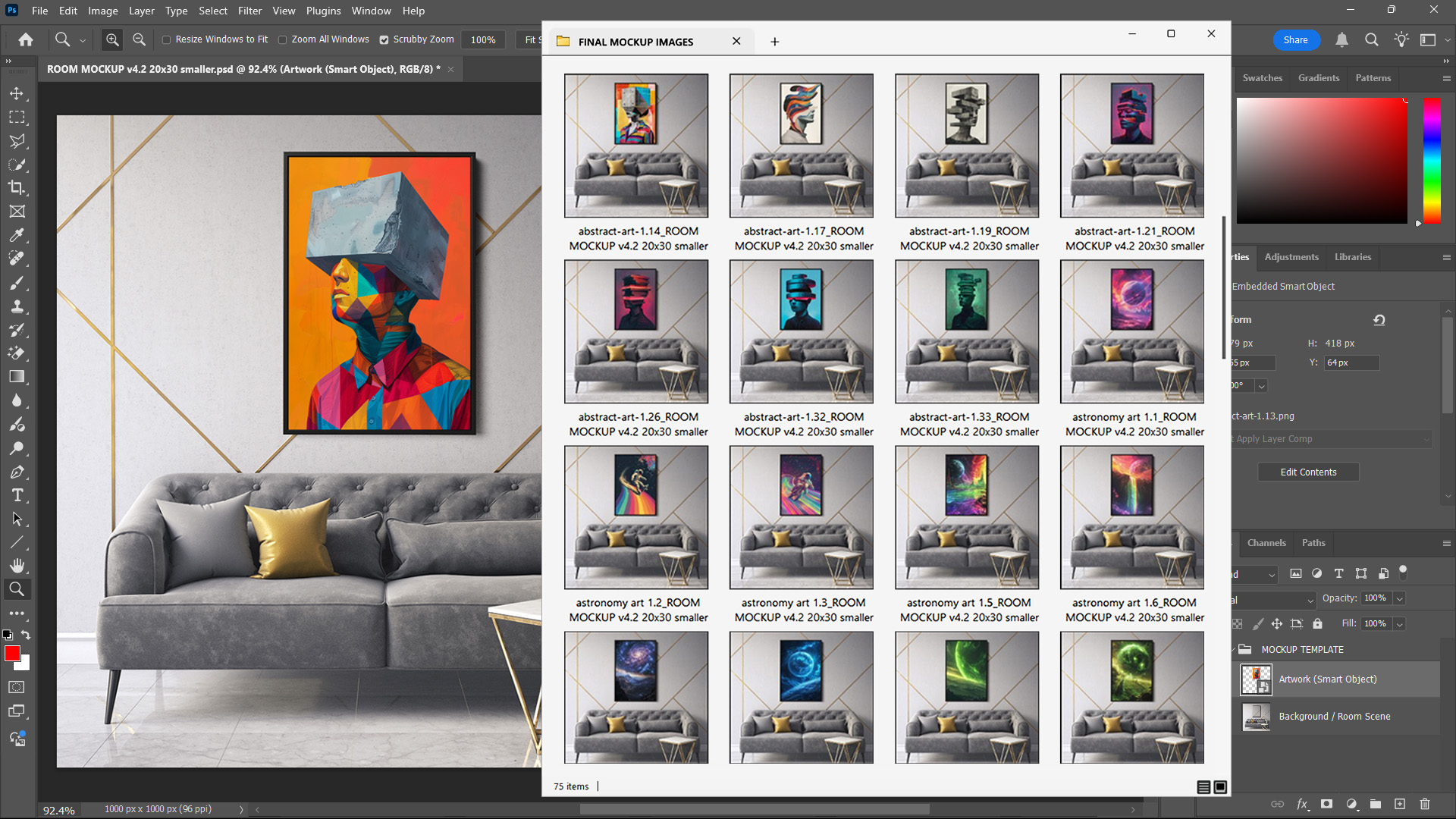This screenshot has height=819, width=1456.
Task: Switch to the Channels tab
Action: [1266, 543]
